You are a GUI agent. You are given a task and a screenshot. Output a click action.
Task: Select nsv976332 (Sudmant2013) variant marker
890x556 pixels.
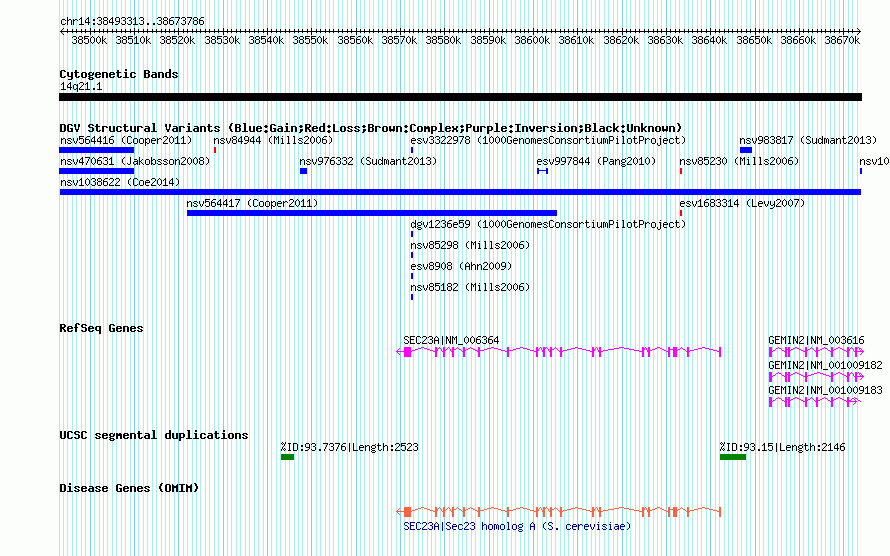(304, 171)
